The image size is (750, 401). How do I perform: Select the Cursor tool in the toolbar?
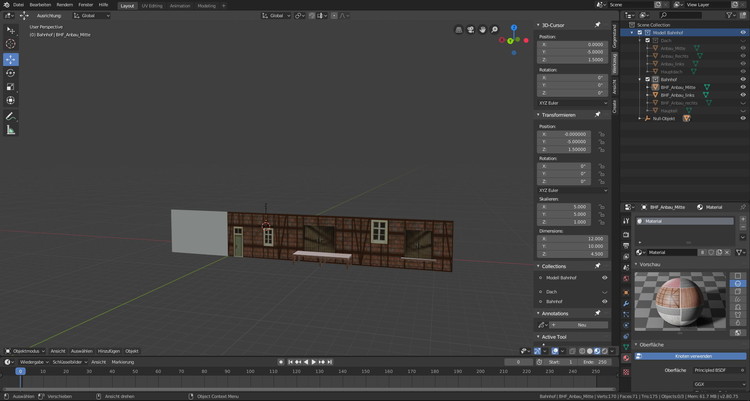point(11,44)
